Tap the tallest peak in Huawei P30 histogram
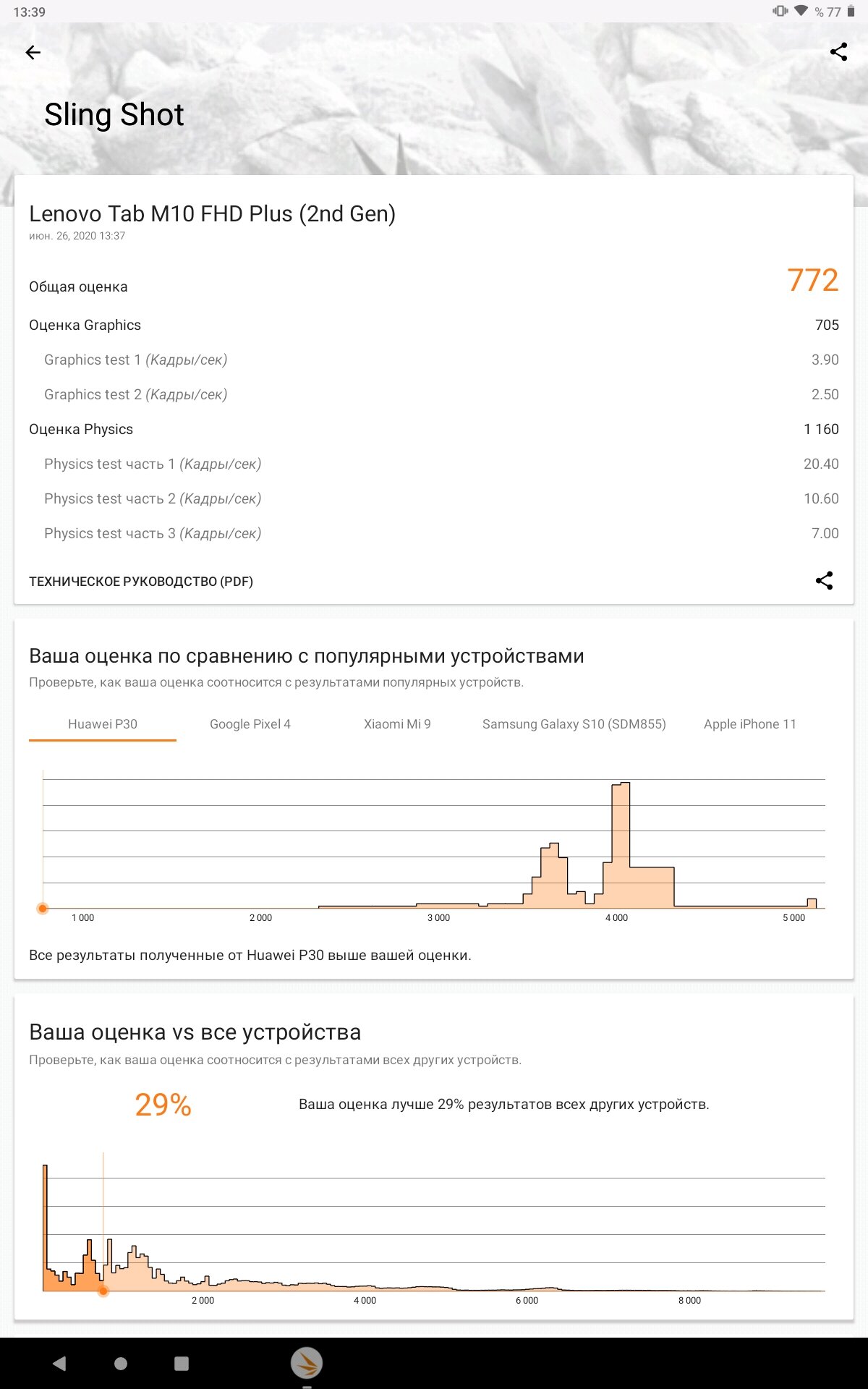Viewport: 868px width, 1389px height. [621, 845]
